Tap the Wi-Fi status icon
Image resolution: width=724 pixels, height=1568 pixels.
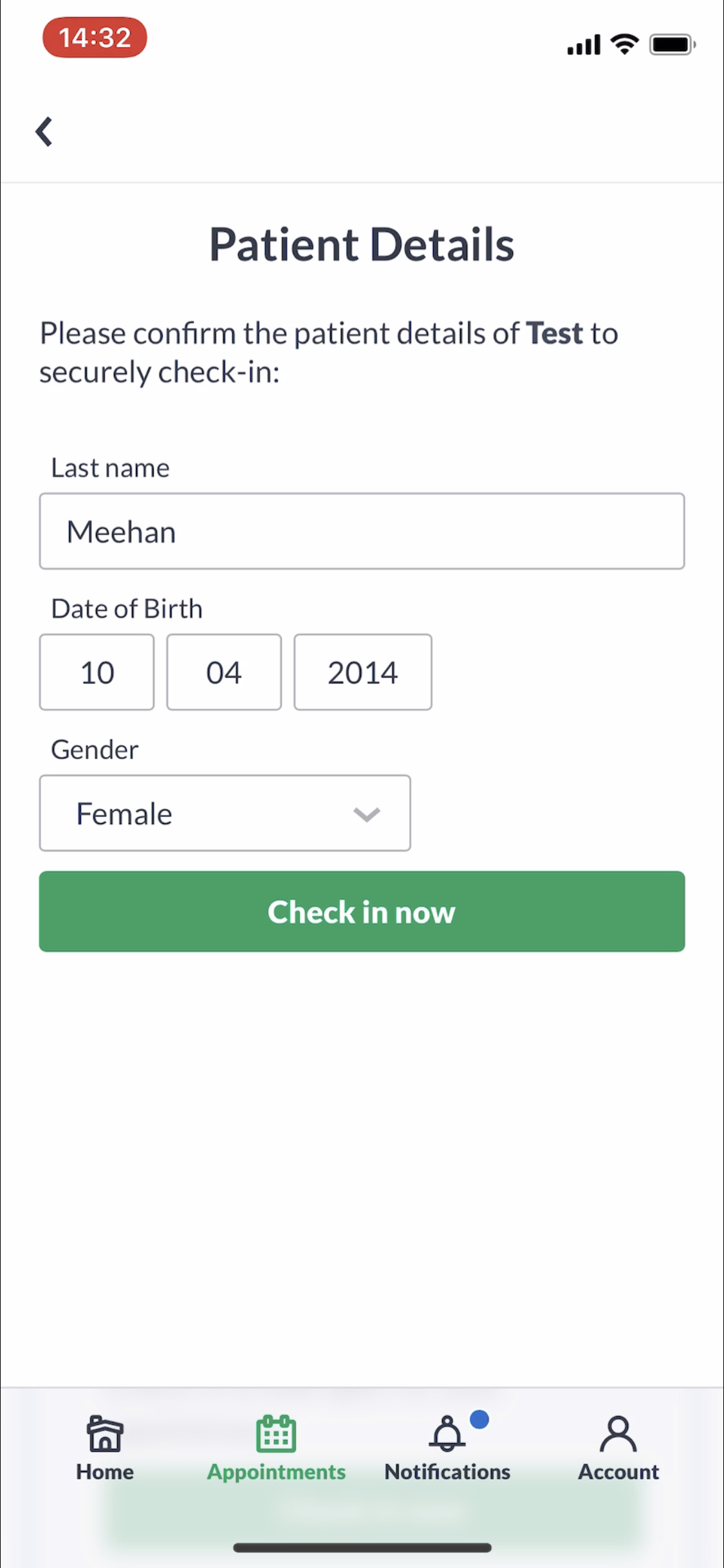[x=624, y=44]
